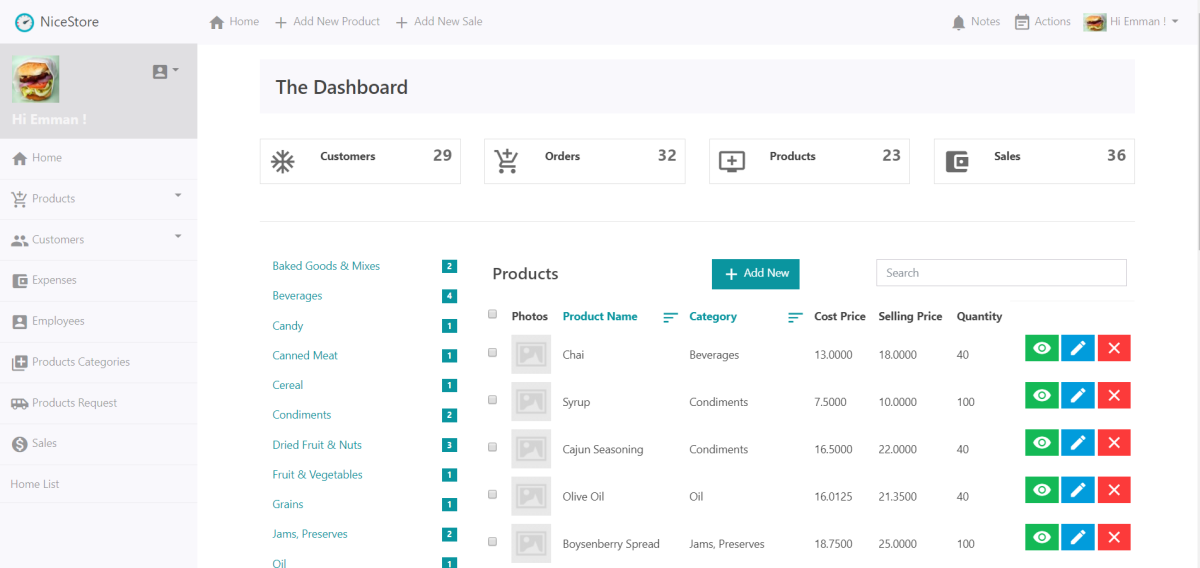Expand the Customers sidebar submenu arrow

tap(178, 236)
